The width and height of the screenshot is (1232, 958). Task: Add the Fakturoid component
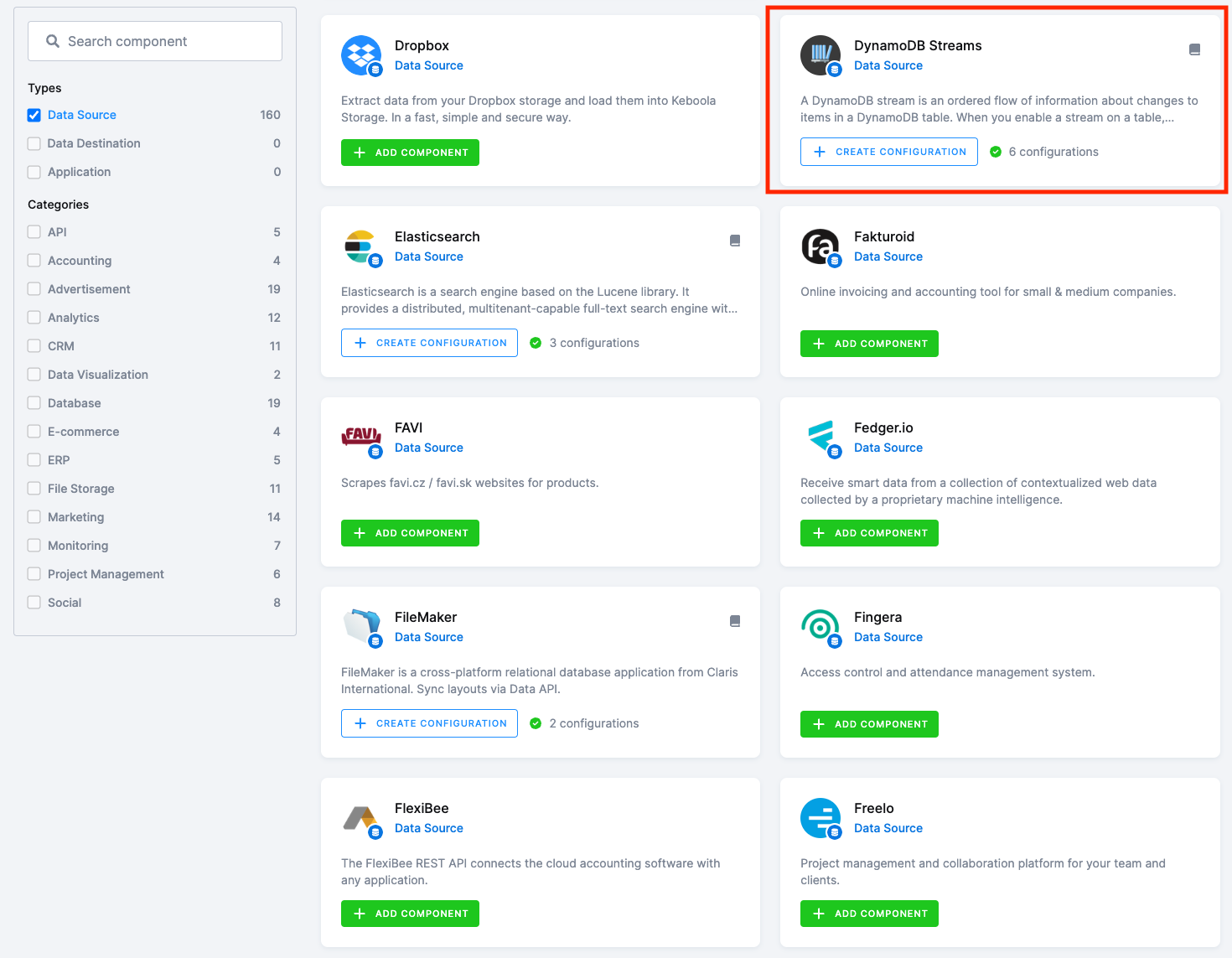(x=869, y=344)
